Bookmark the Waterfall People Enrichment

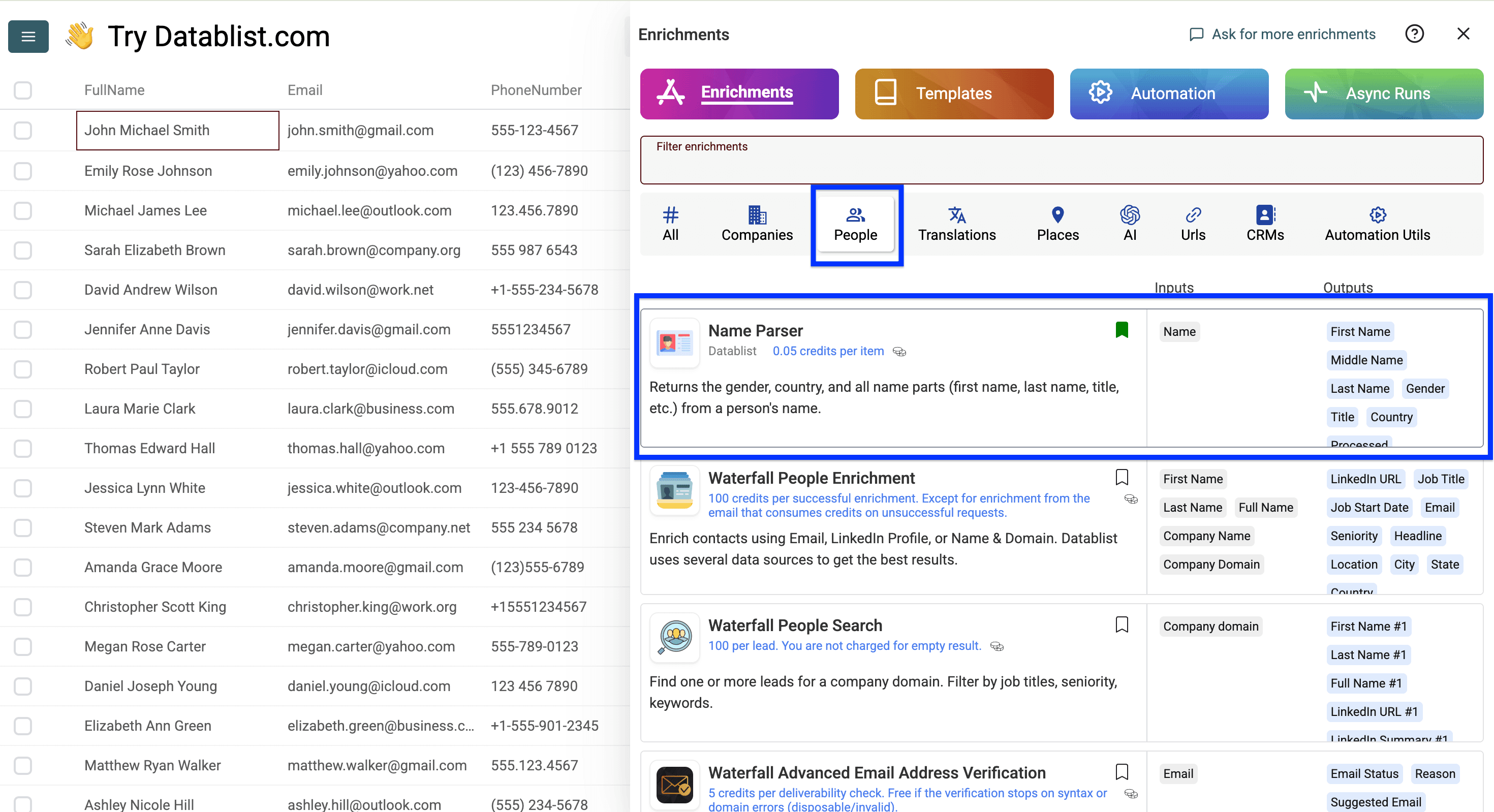(1121, 477)
